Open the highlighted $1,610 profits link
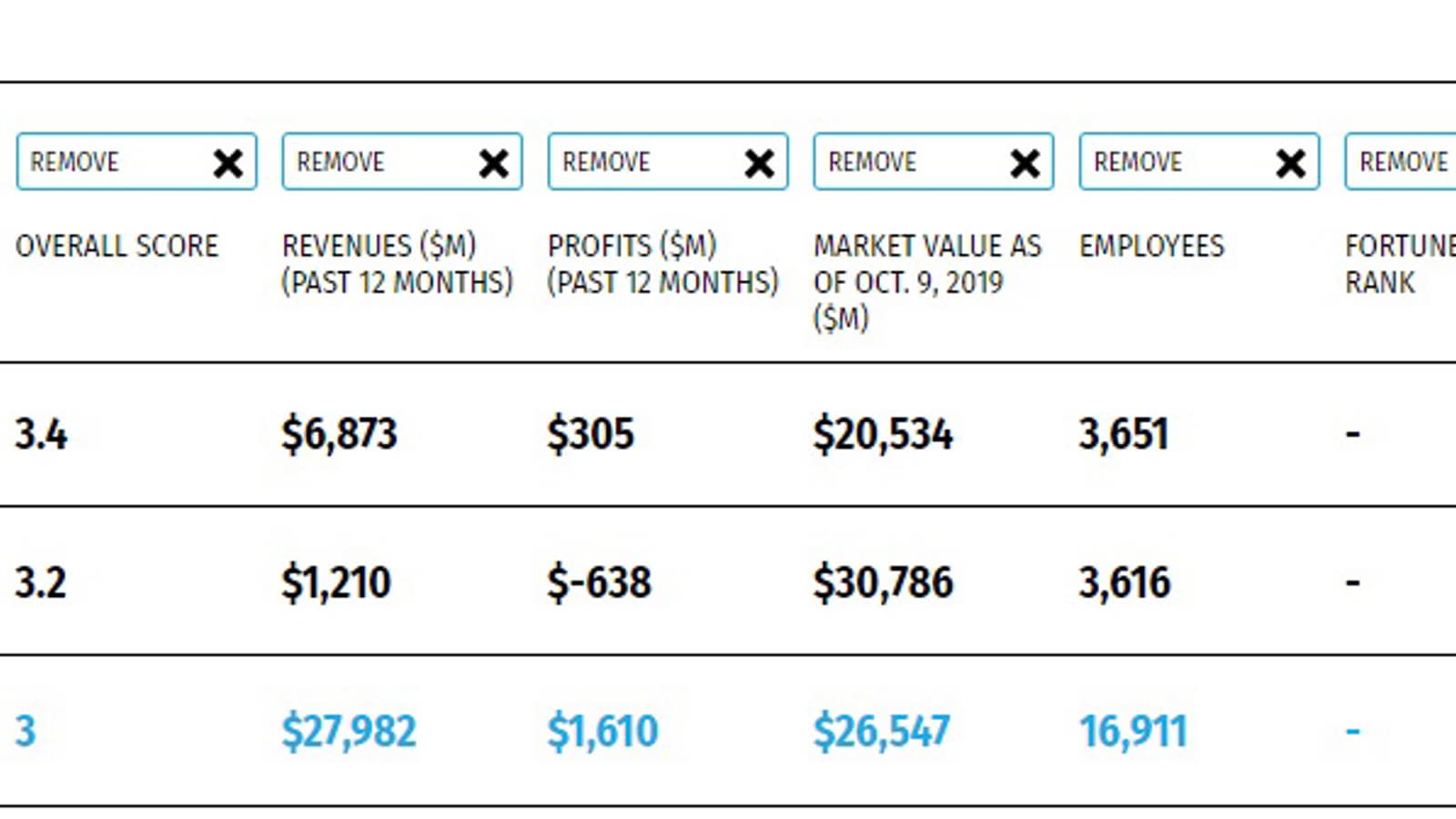The image size is (1456, 819). (x=602, y=732)
